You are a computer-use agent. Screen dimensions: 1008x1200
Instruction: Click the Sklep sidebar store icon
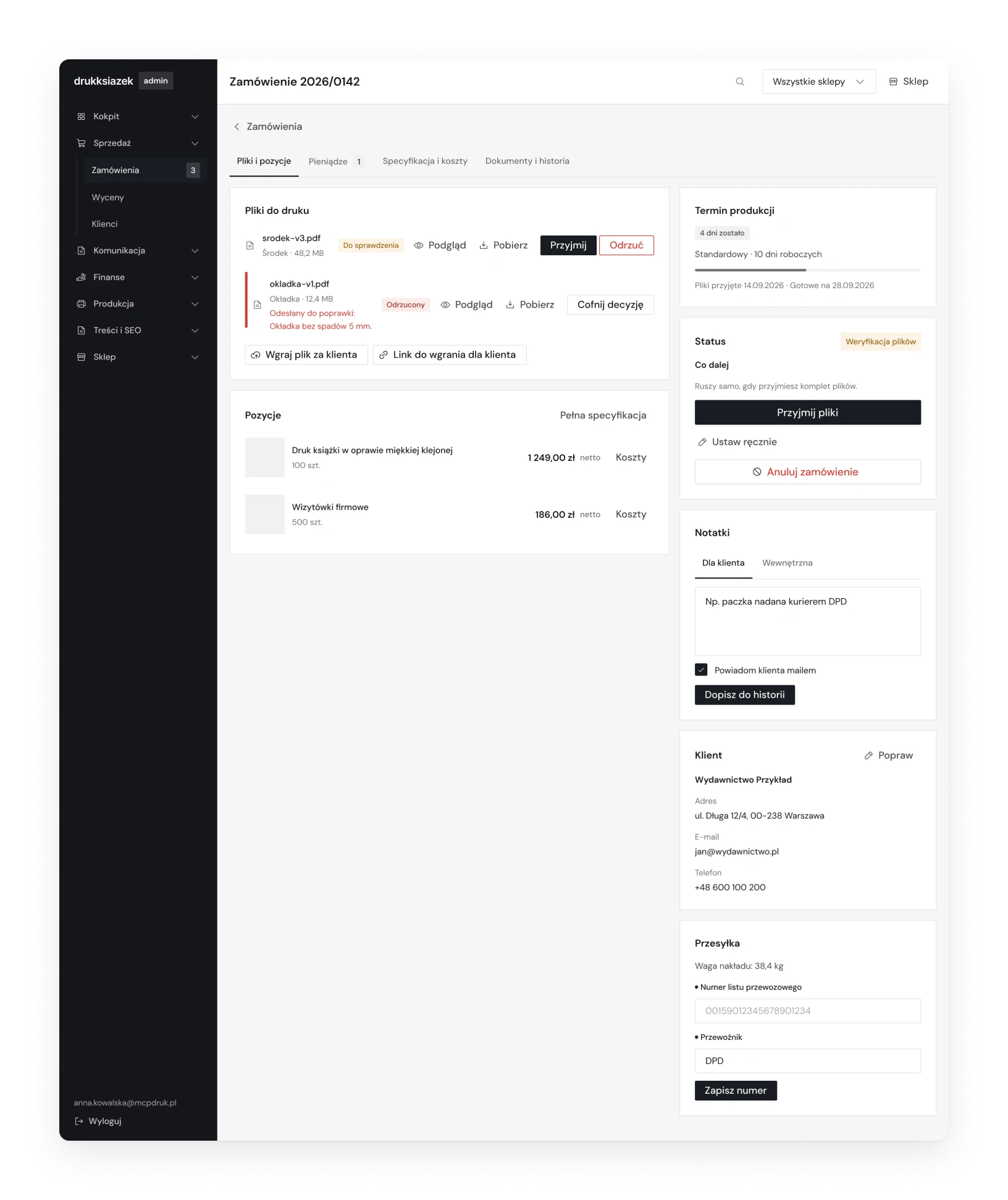click(x=81, y=357)
